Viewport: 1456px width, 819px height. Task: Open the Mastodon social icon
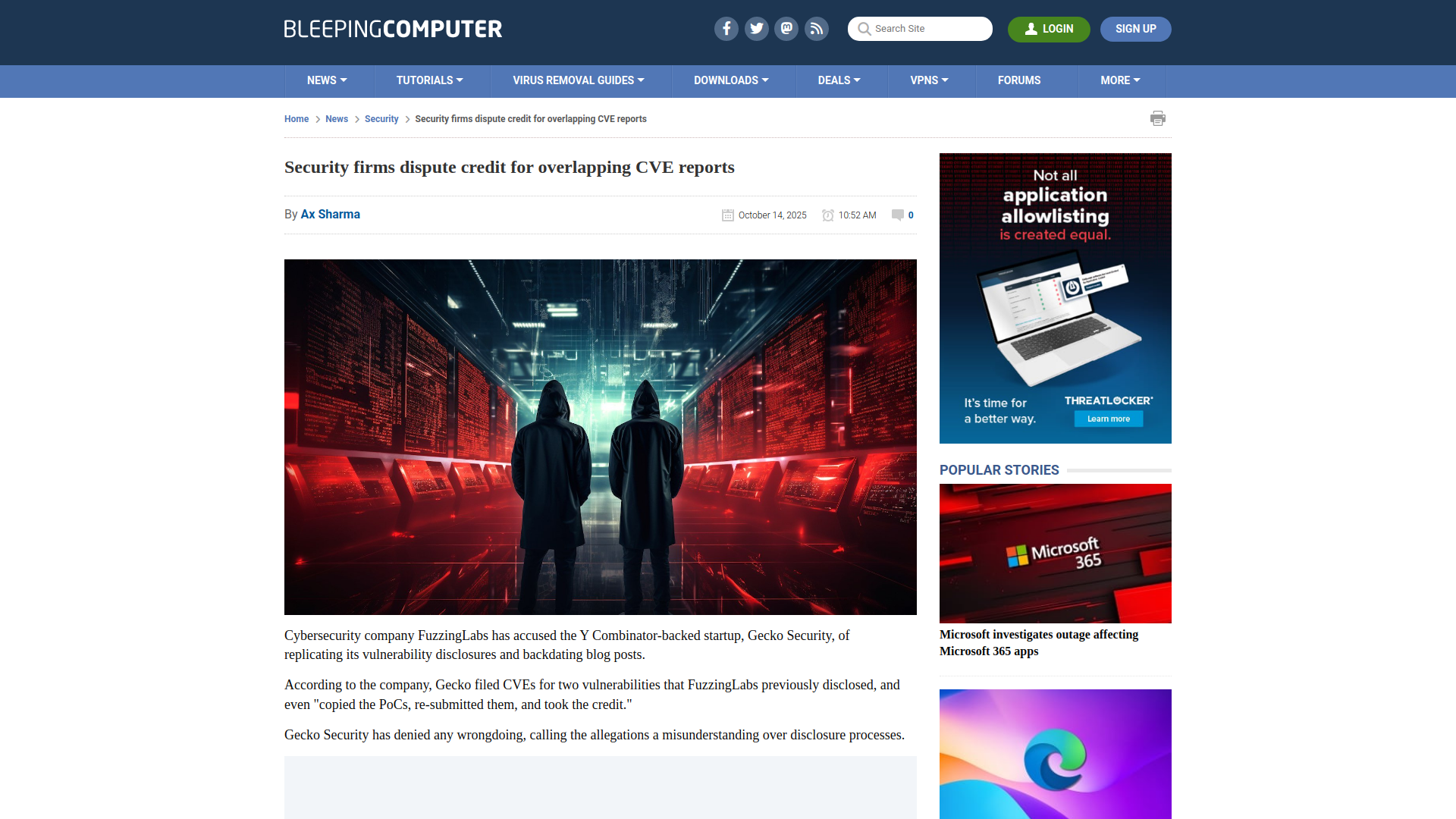click(x=786, y=29)
